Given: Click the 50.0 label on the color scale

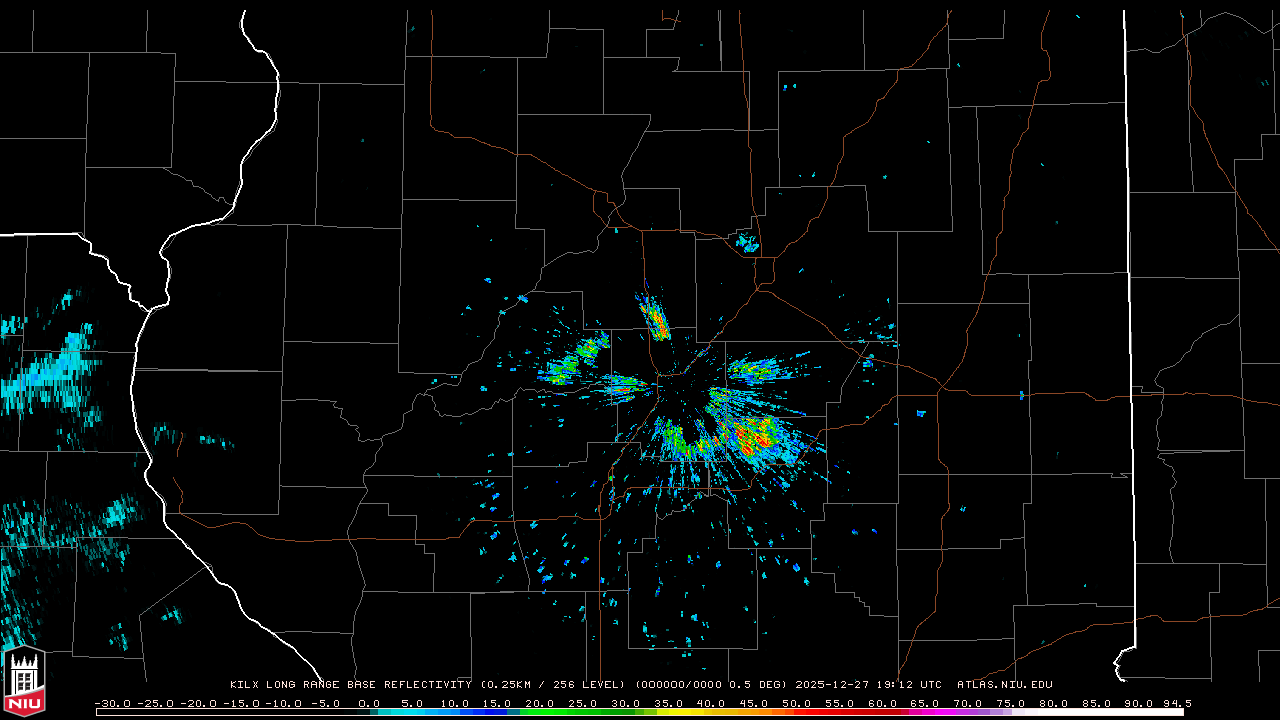Looking at the screenshot, I should pos(796,703).
